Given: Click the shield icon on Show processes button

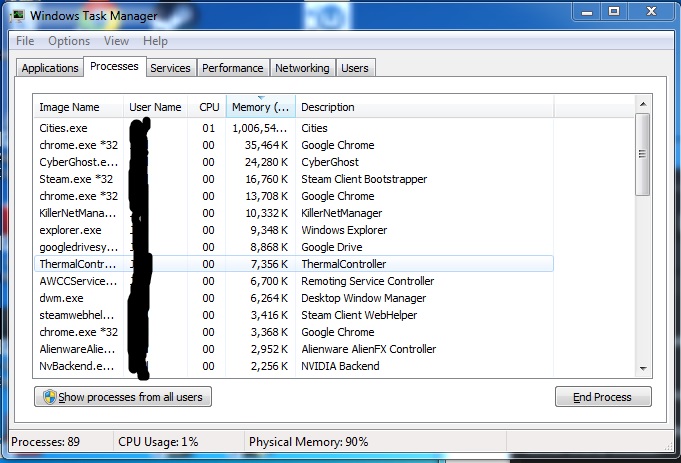Looking at the screenshot, I should pos(47,397).
